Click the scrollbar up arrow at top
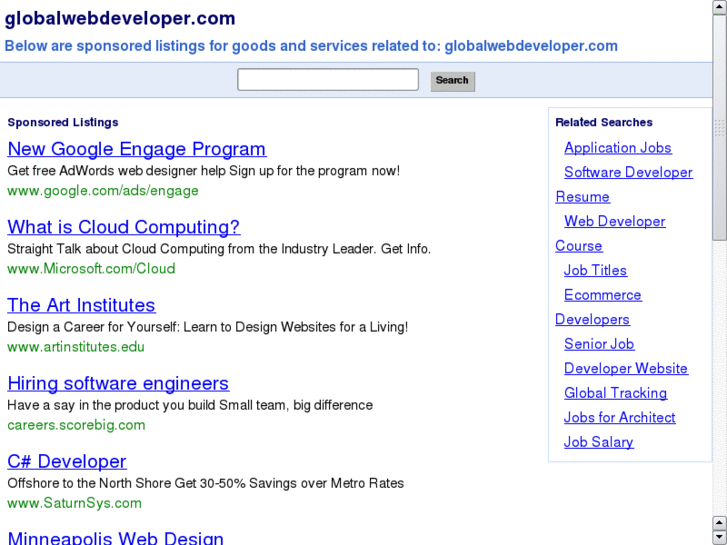The height and width of the screenshot is (545, 727). pyautogui.click(x=720, y=7)
